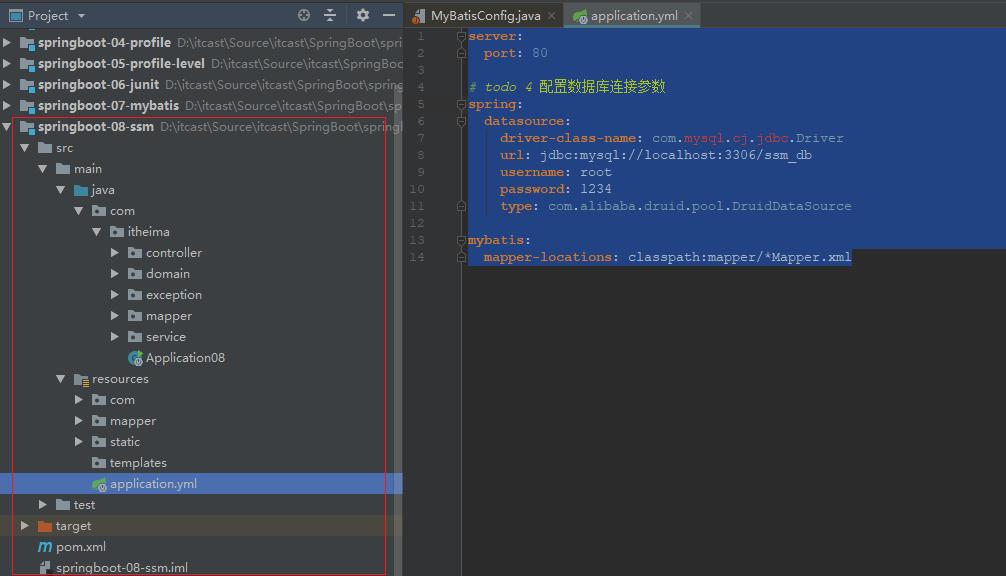Viewport: 1006px width, 576px height.
Task: Open the Application08 Spring Boot class
Action: (184, 358)
